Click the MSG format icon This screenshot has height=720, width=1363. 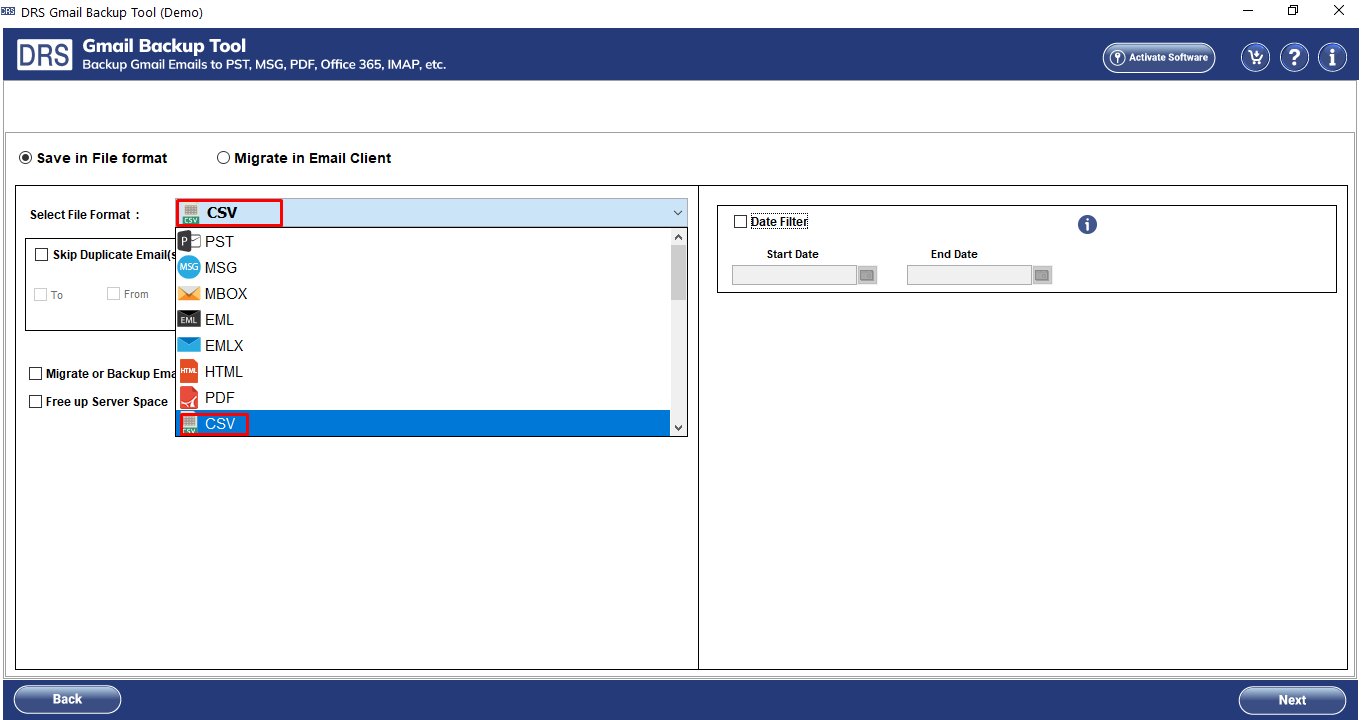tap(189, 267)
